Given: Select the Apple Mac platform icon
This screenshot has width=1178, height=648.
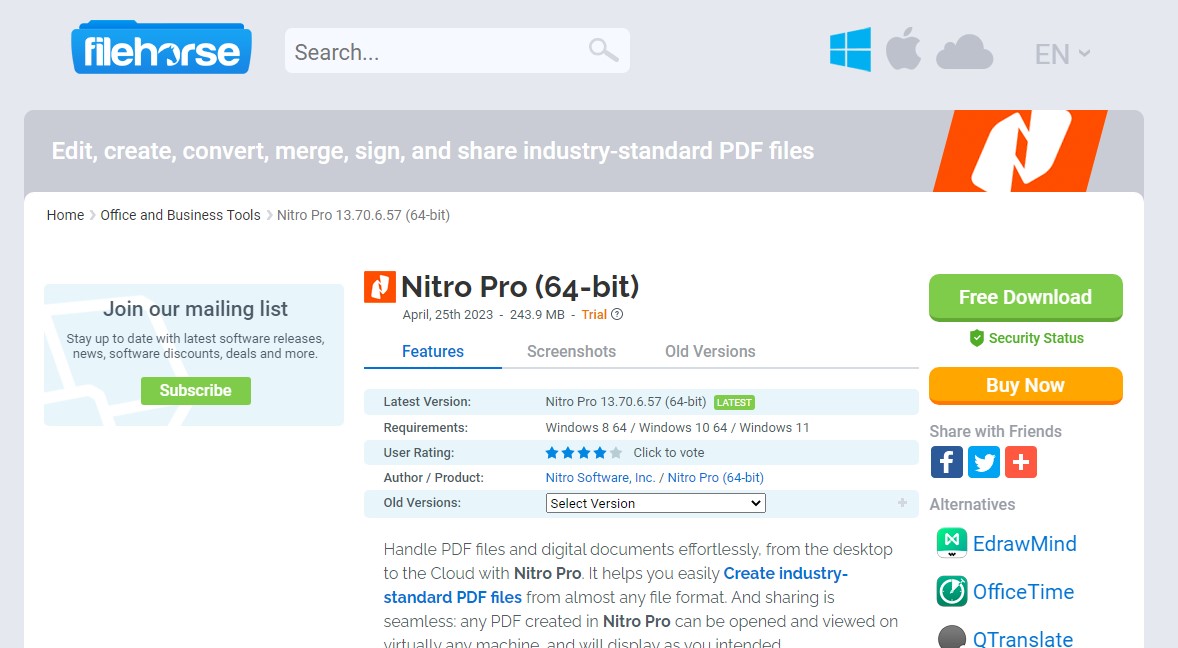Looking at the screenshot, I should point(903,49).
